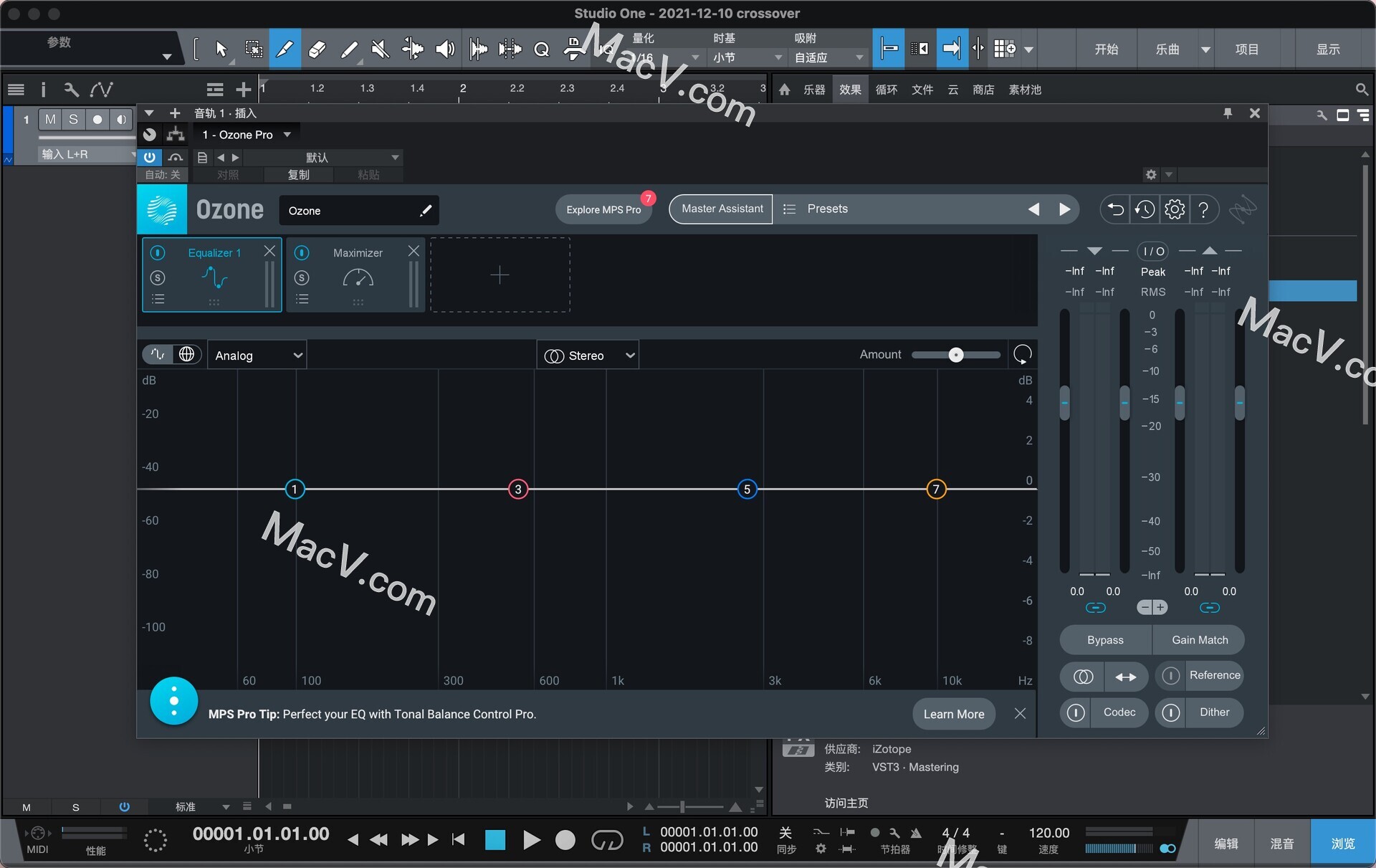Toggle Equalizer 1 module power
The width and height of the screenshot is (1376, 868).
158,252
